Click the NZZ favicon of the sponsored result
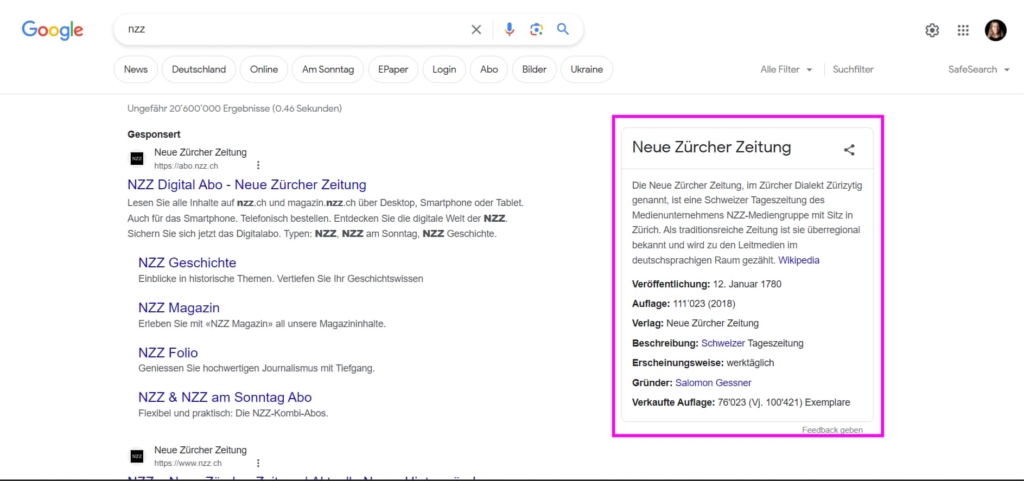The width and height of the screenshot is (1024, 481). tap(136, 159)
